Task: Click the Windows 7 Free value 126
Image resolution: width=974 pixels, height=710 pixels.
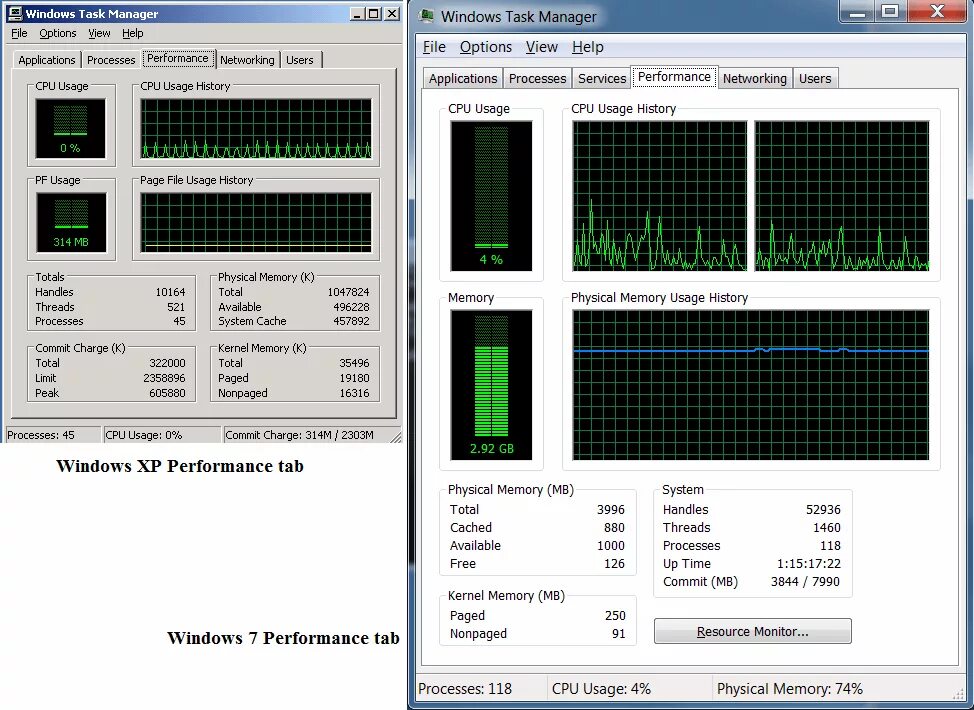Action: [614, 564]
